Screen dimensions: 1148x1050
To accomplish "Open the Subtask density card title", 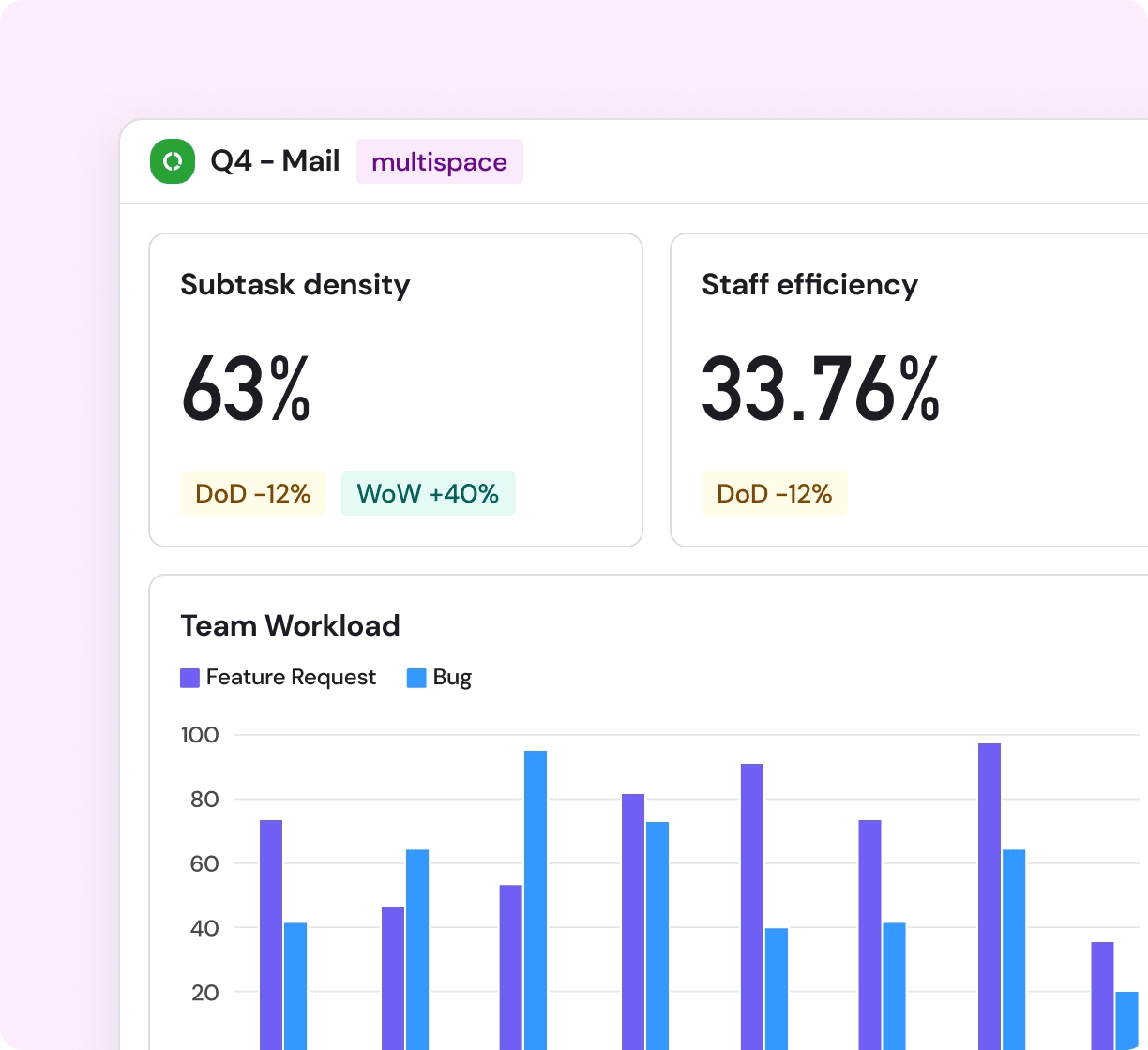I will (295, 284).
